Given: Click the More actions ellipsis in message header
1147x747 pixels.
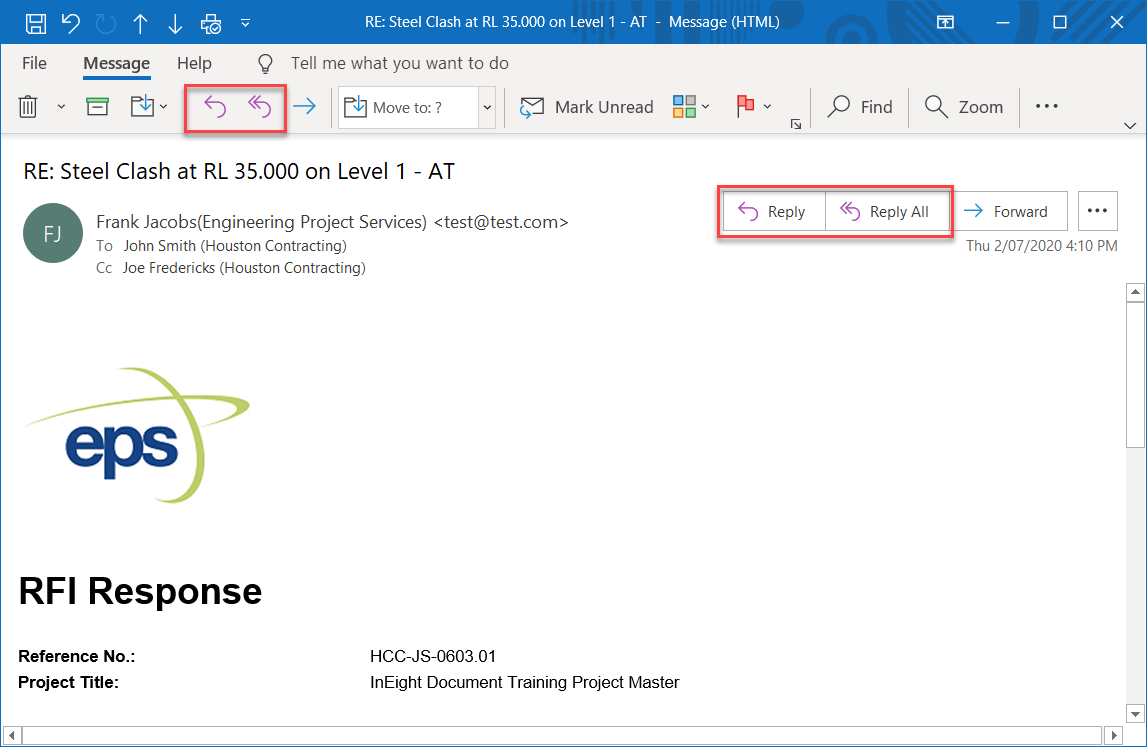Looking at the screenshot, I should (x=1097, y=211).
